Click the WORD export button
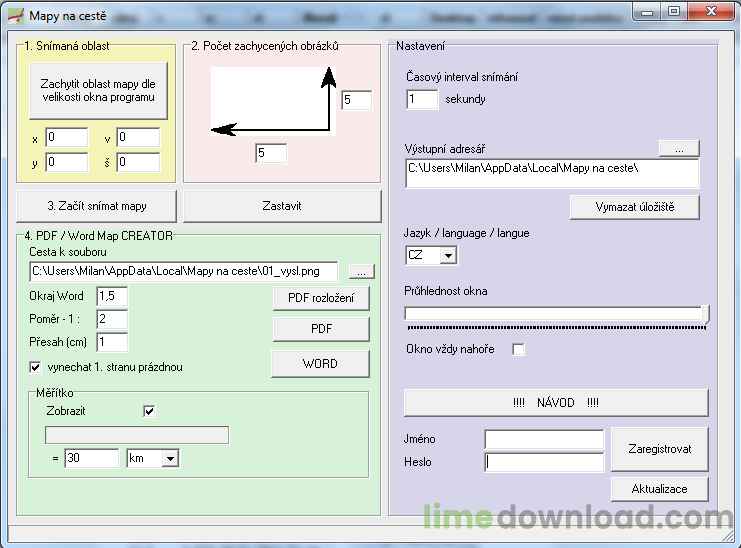Image resolution: width=741 pixels, height=548 pixels. tap(320, 364)
